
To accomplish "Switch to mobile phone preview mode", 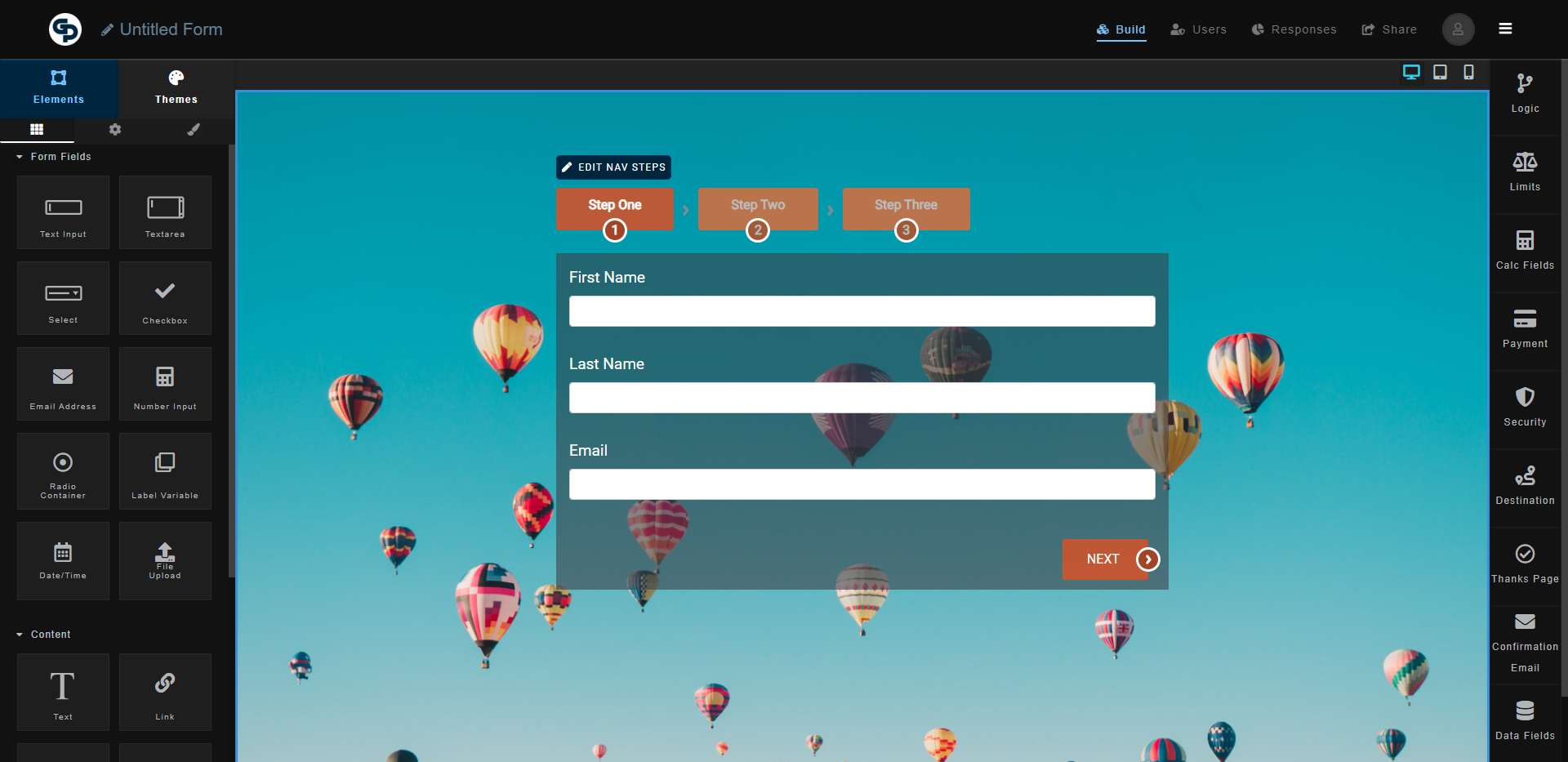I will [1468, 72].
